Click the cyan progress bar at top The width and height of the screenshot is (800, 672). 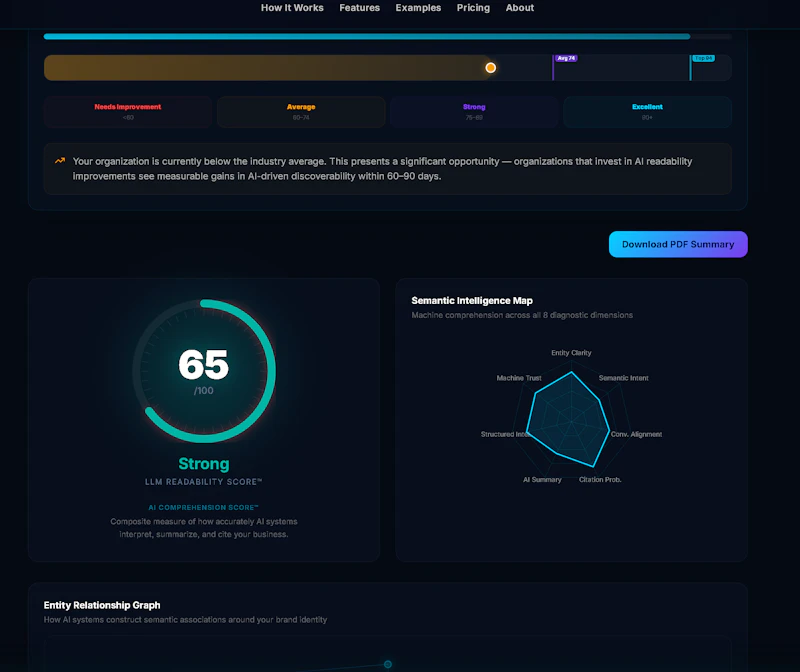click(x=367, y=37)
